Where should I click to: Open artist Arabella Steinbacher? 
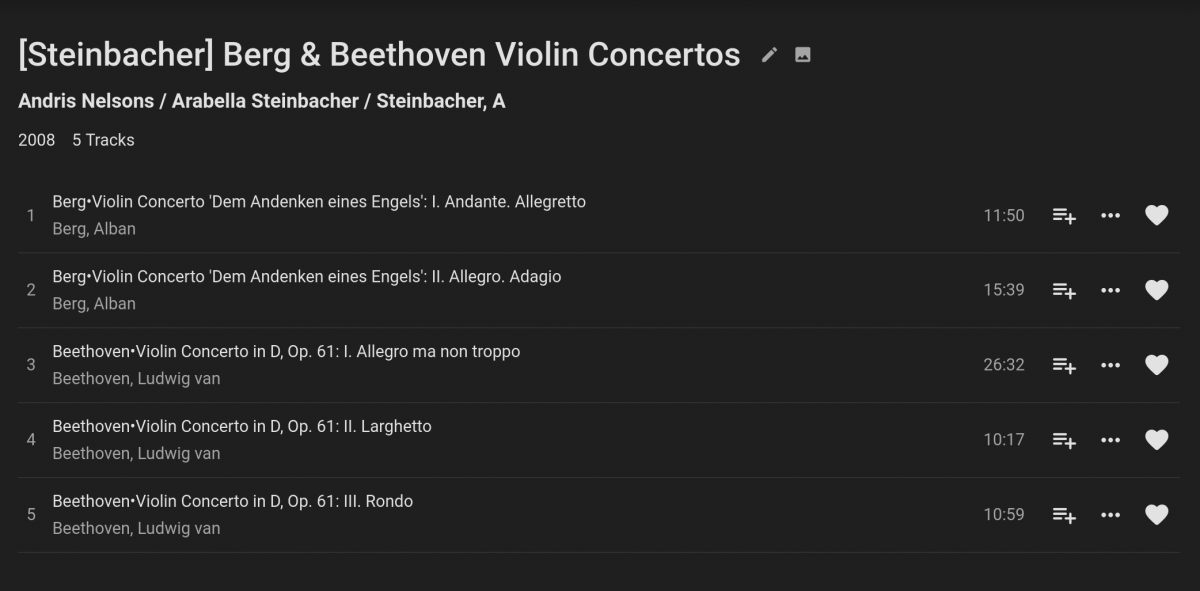pos(265,101)
